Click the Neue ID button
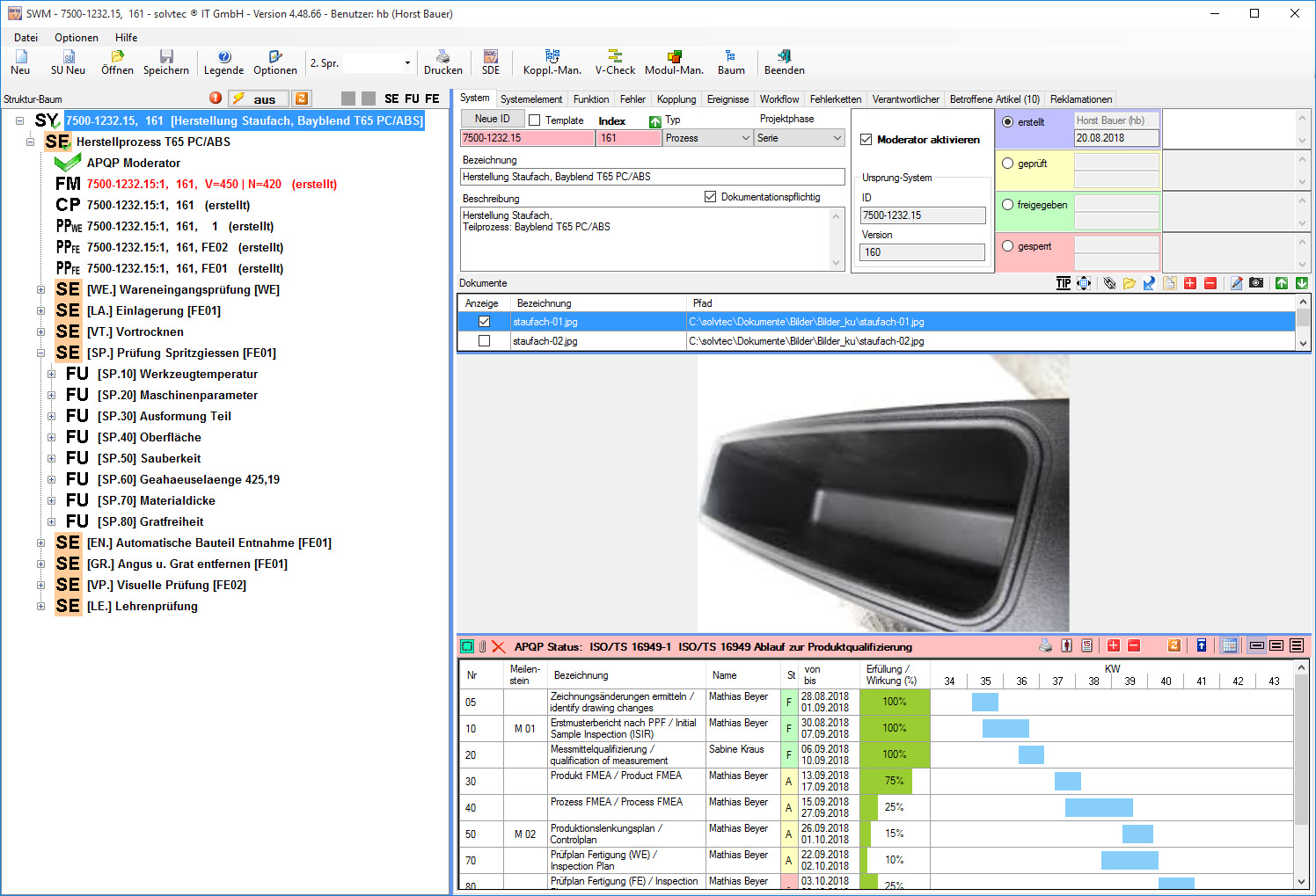The height and width of the screenshot is (896, 1316). point(493,119)
